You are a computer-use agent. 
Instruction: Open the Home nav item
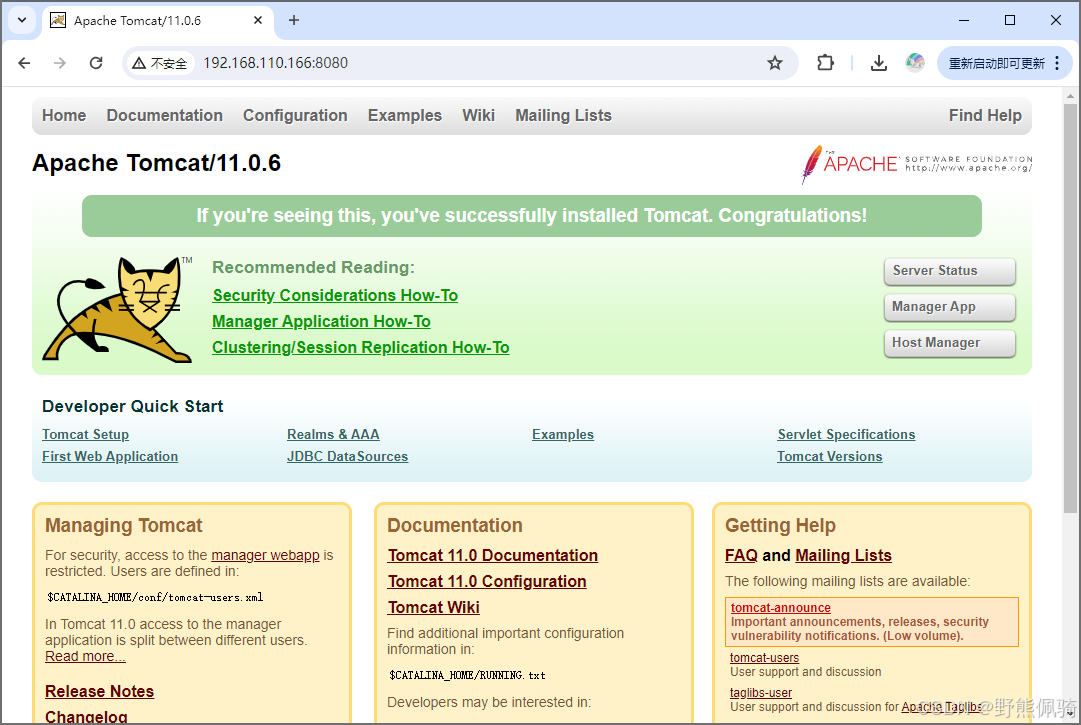coord(64,116)
